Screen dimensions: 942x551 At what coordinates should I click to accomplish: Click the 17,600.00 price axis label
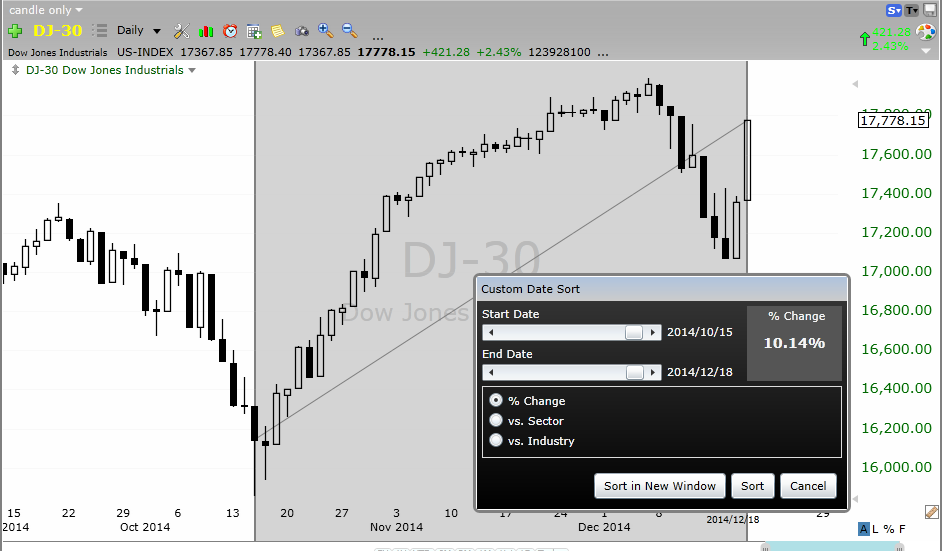pos(896,154)
